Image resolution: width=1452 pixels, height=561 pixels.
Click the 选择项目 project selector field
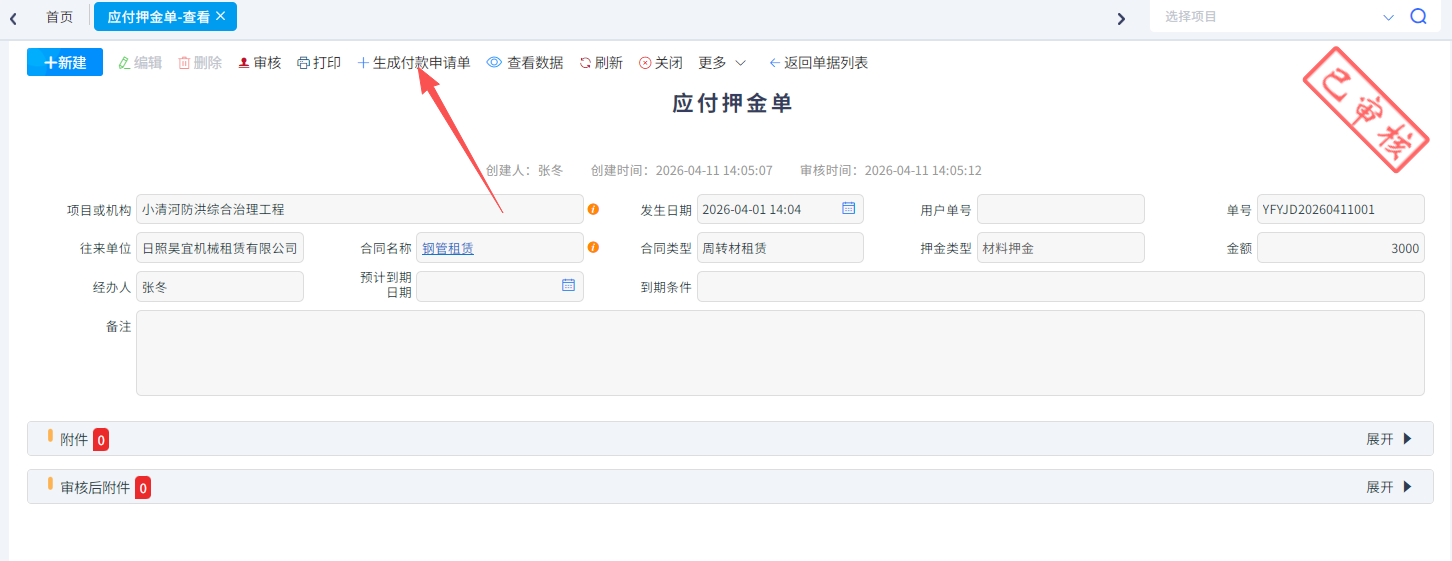tap(1270, 17)
